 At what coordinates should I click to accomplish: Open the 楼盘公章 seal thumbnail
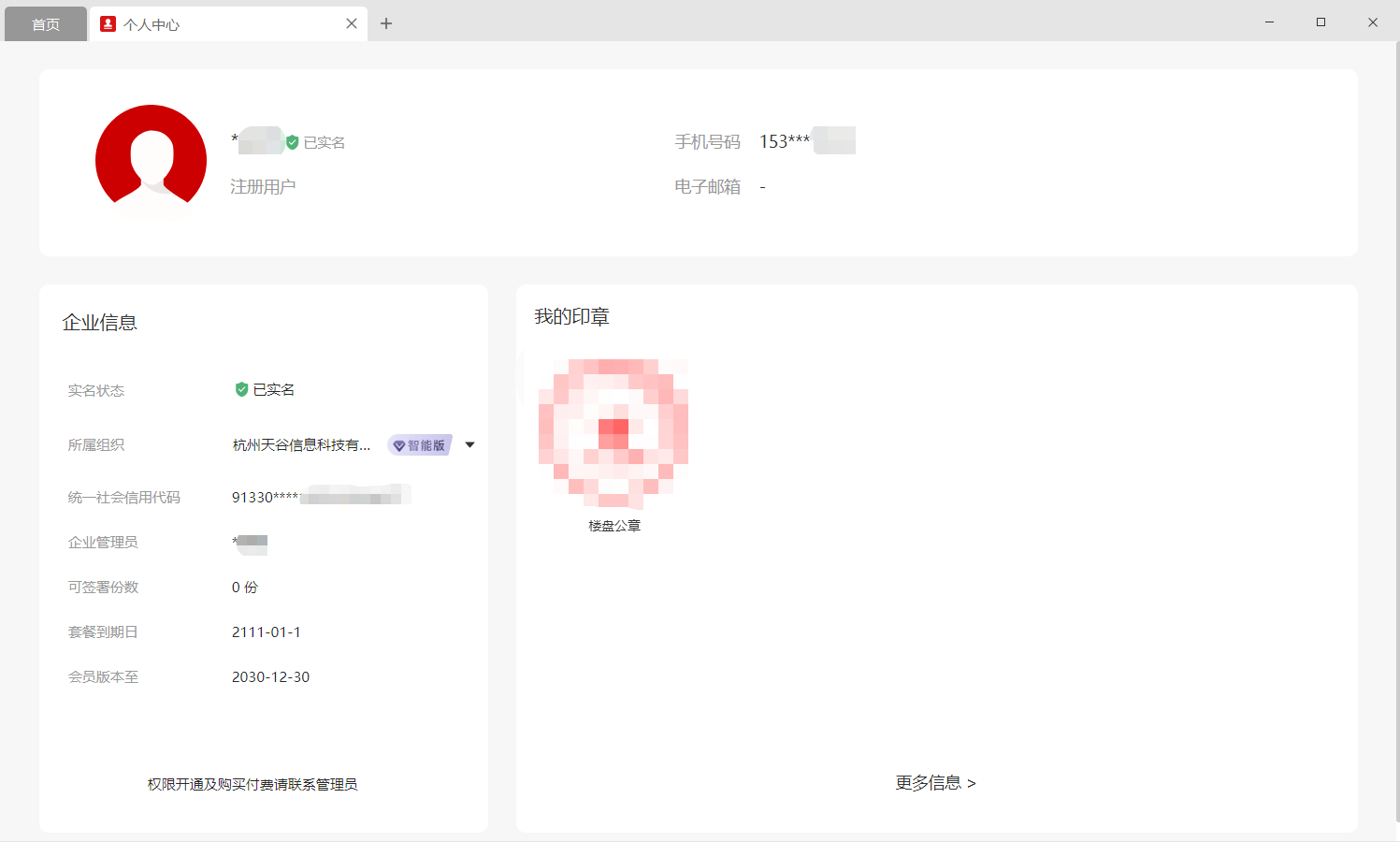point(613,432)
